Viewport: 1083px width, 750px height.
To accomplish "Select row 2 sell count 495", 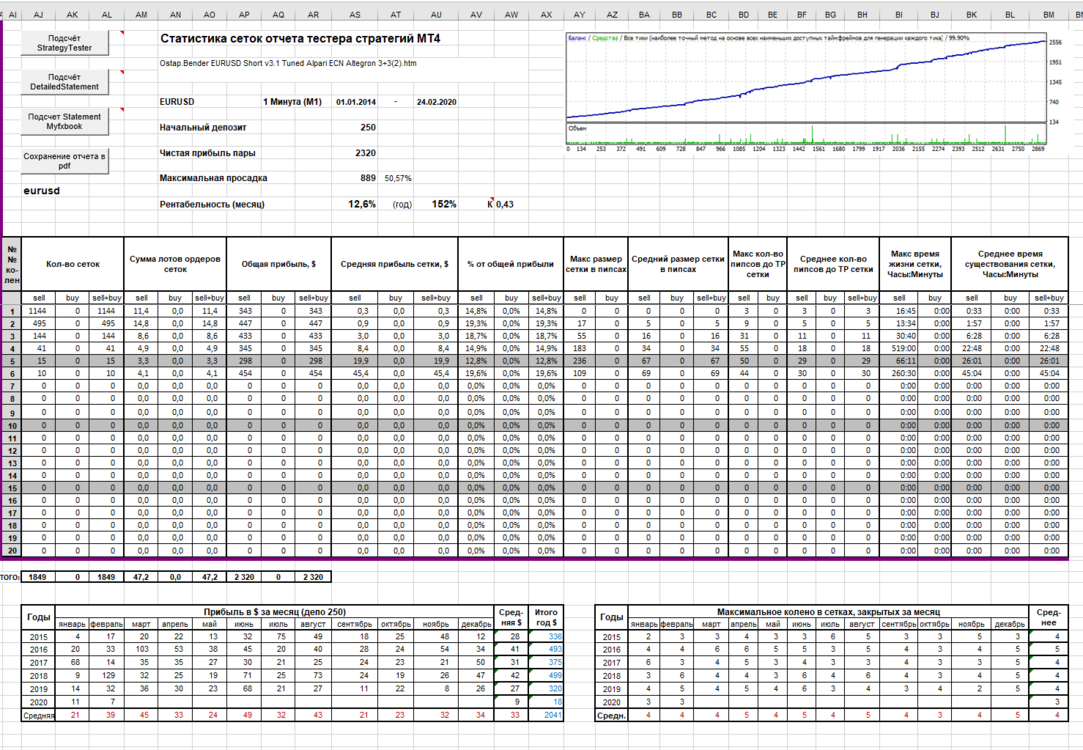I will [39, 323].
